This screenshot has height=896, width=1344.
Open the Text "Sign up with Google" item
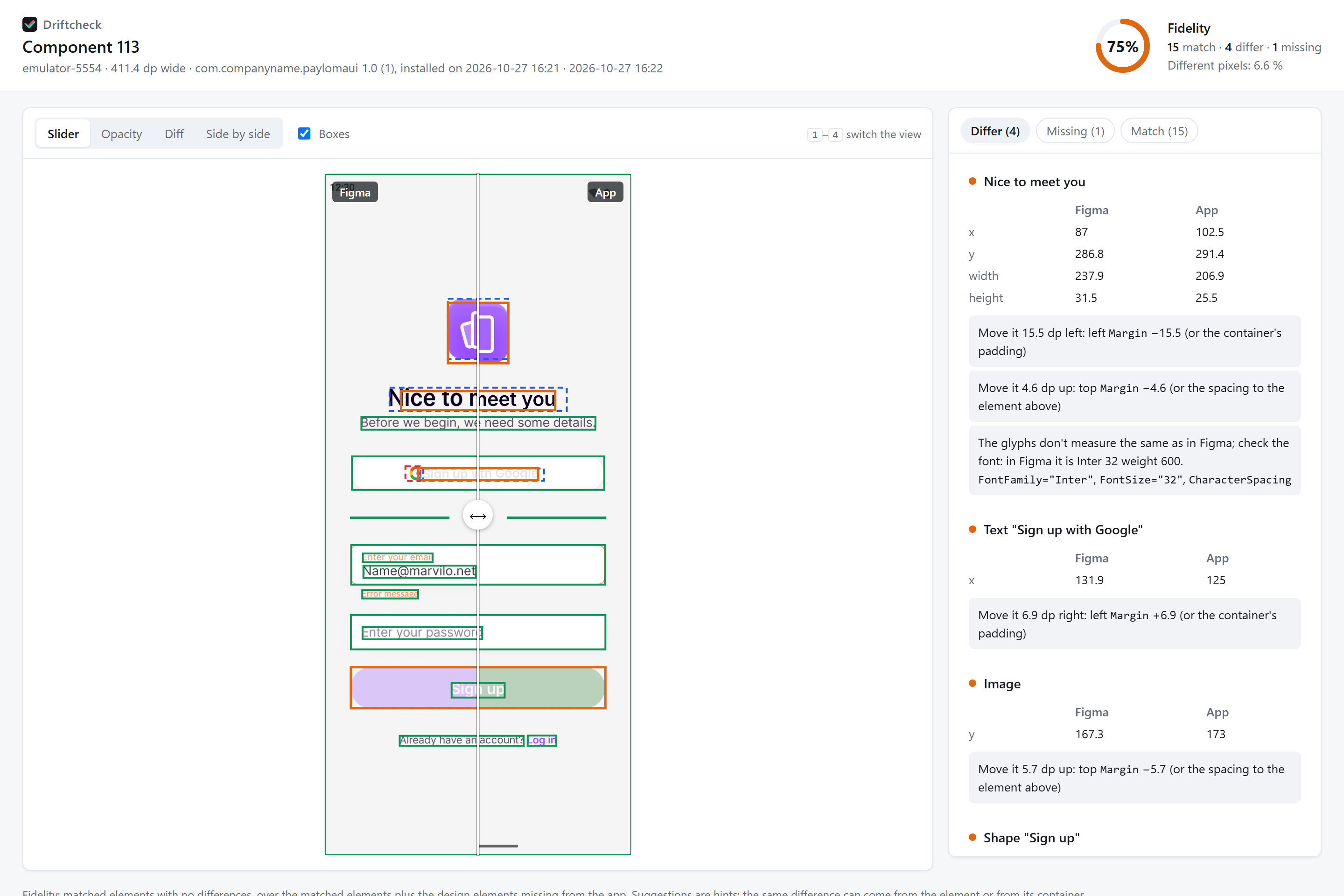[1062, 530]
